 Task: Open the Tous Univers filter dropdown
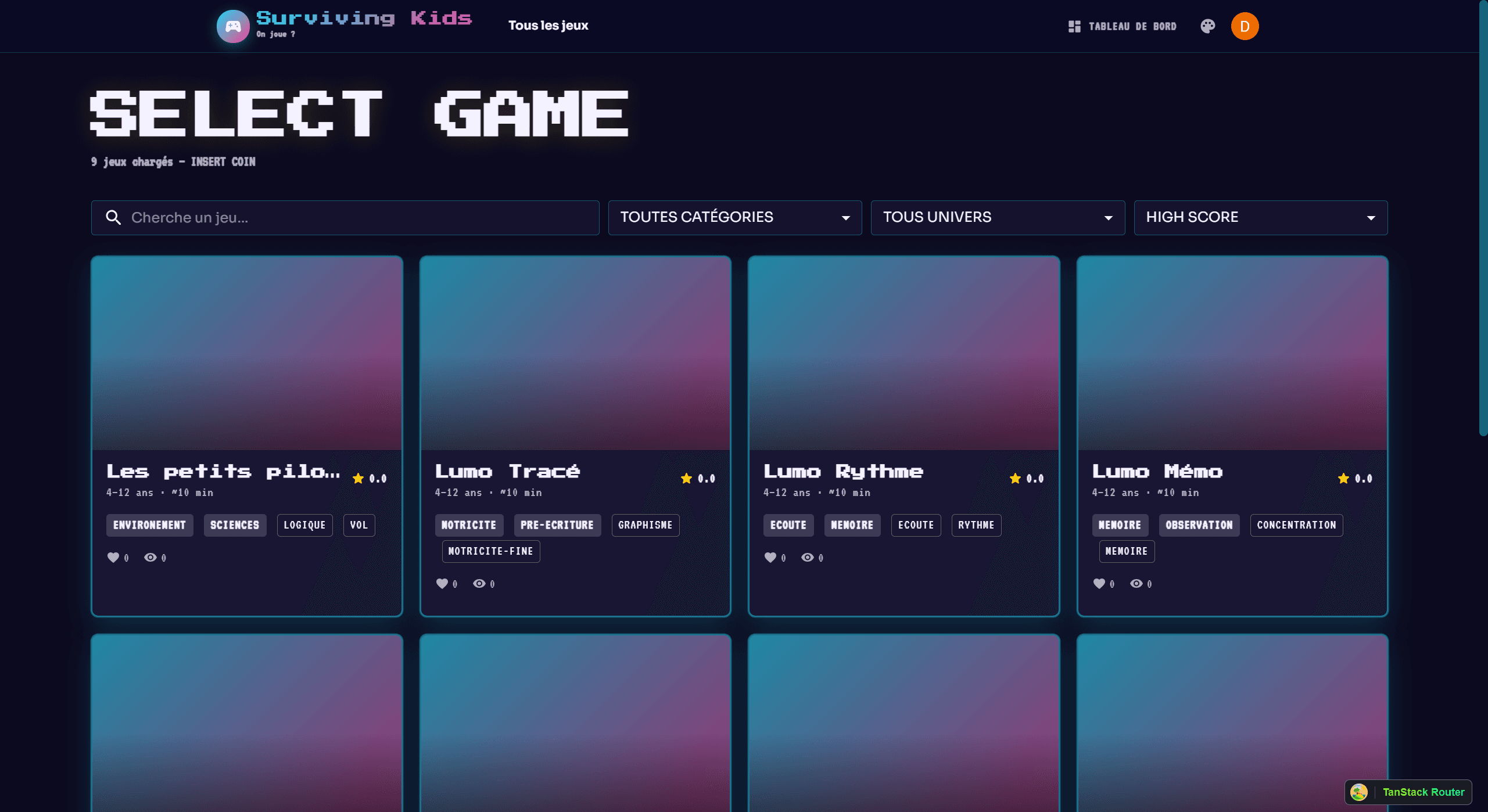pyautogui.click(x=998, y=217)
